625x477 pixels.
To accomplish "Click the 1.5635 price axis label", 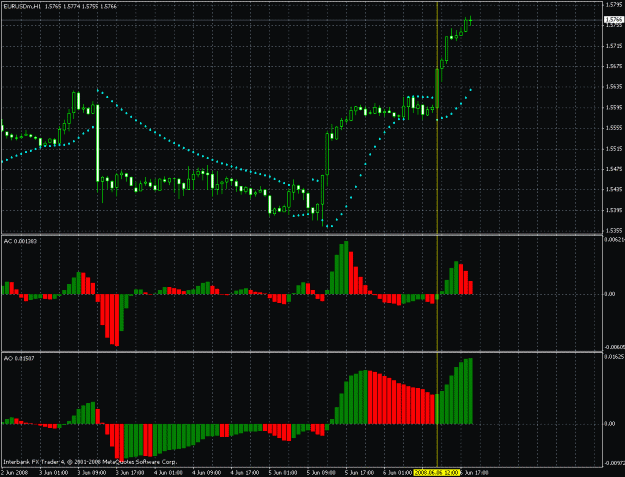I will (614, 86).
